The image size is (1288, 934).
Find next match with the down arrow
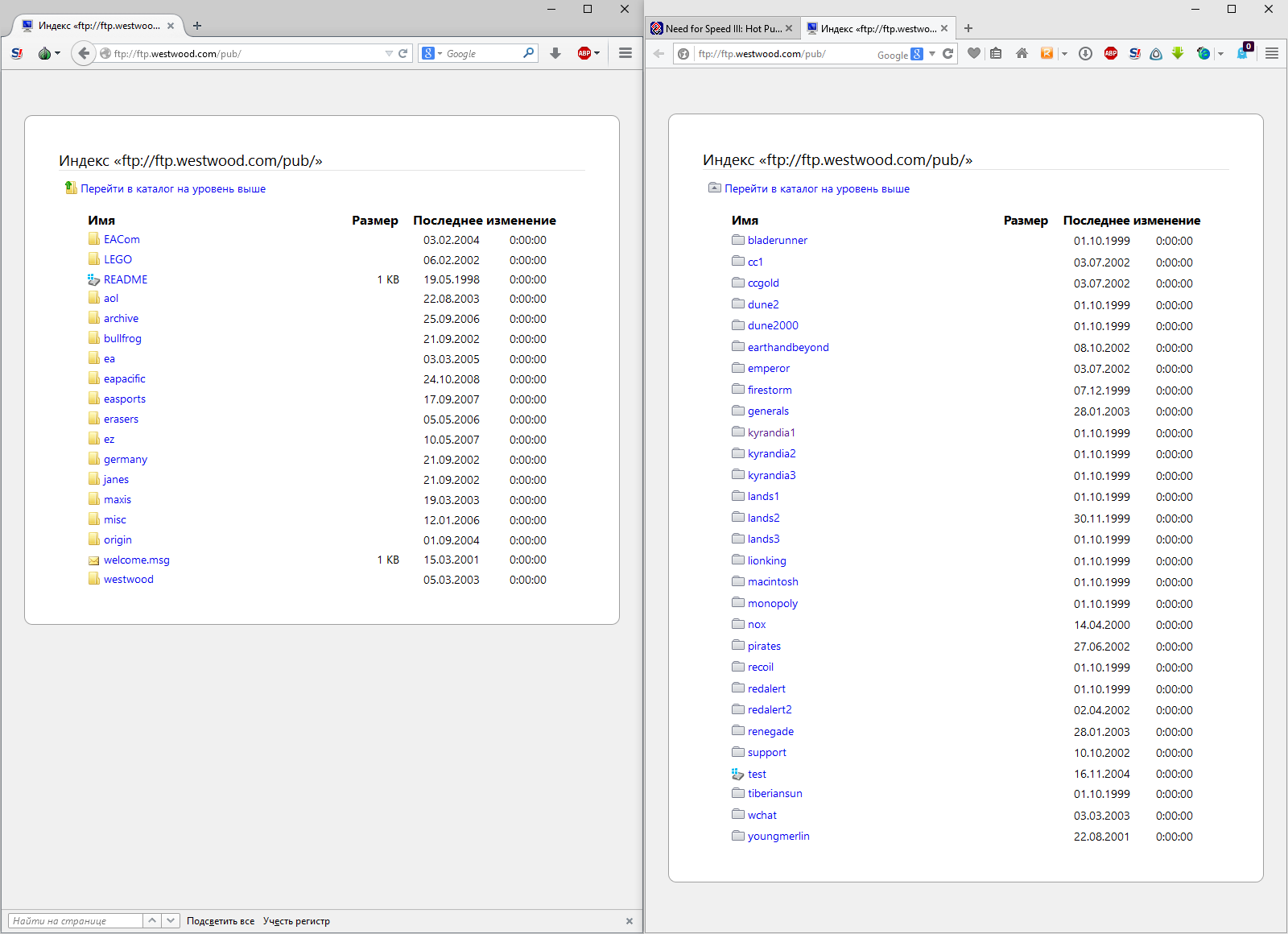[171, 921]
